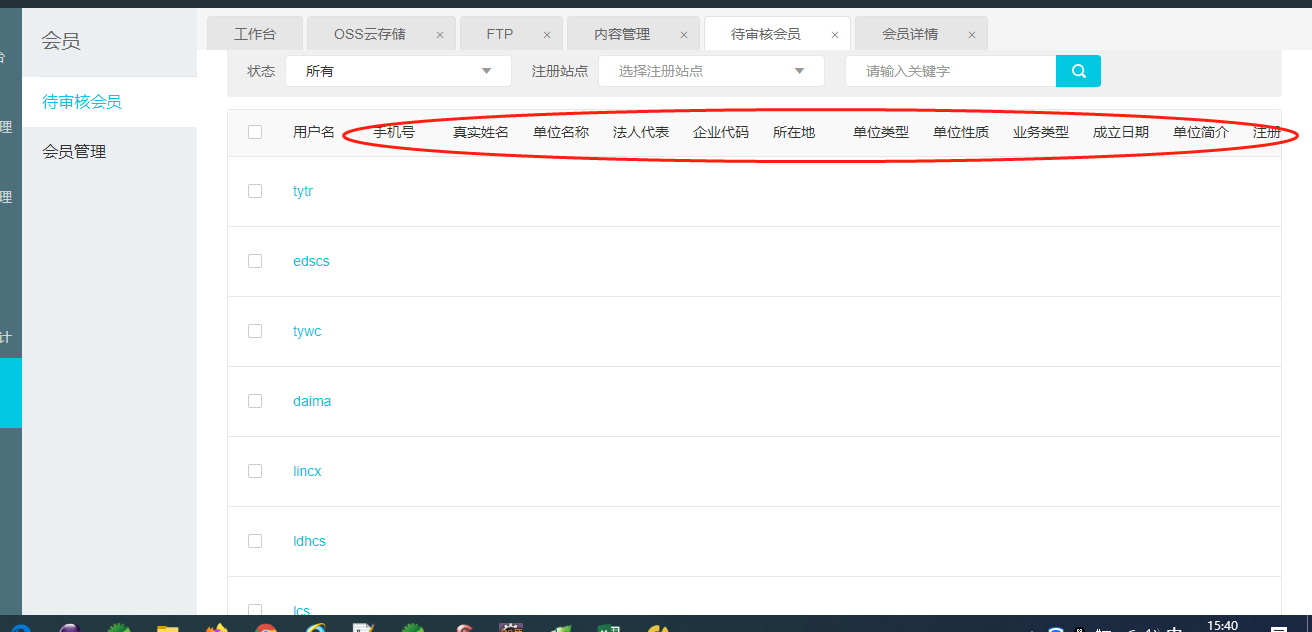This screenshot has height=632, width=1312.
Task: Click the 真实姓名 column header
Action: pos(481,132)
